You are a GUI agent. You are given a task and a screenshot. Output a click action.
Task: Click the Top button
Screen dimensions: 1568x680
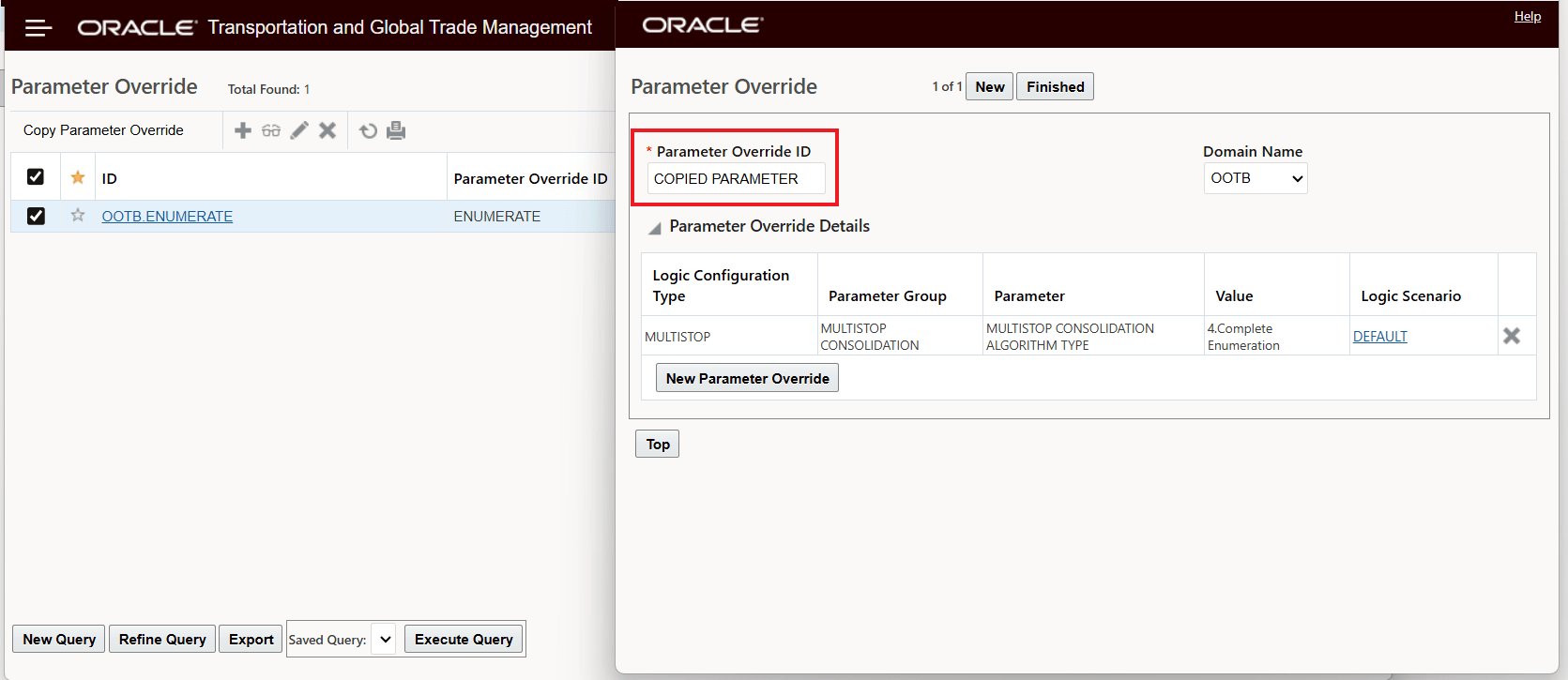tap(658, 444)
